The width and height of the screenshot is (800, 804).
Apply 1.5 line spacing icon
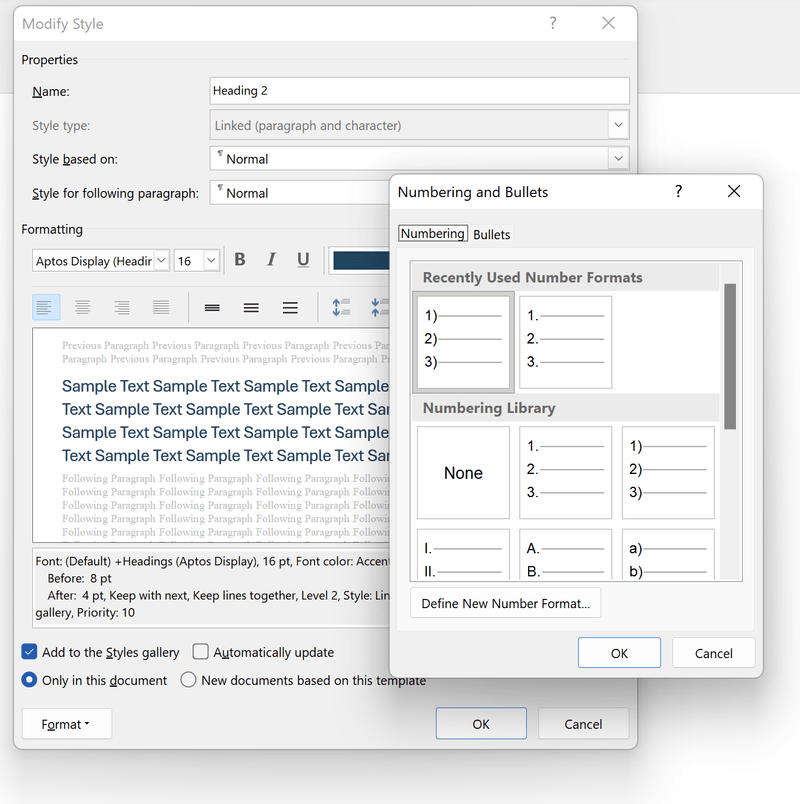[x=251, y=307]
